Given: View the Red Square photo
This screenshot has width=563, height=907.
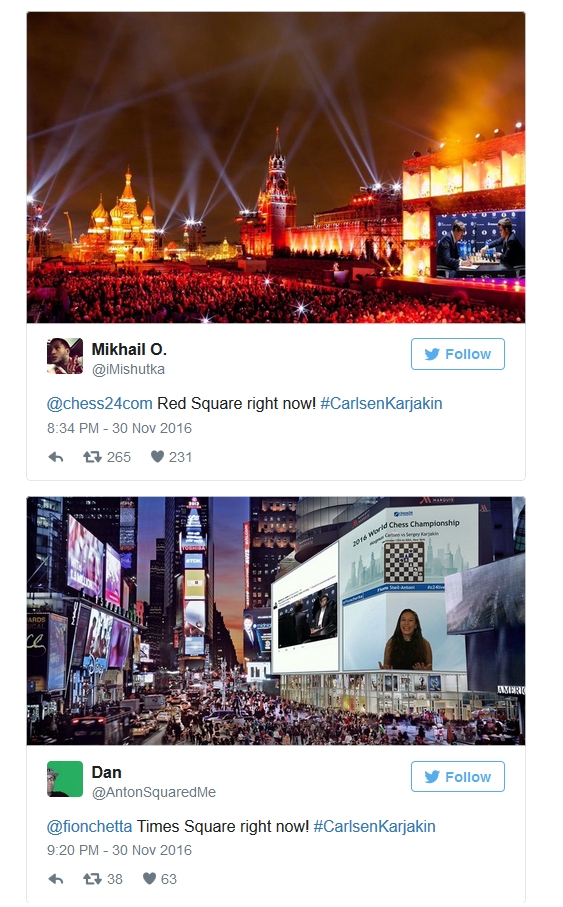Looking at the screenshot, I should pos(276,167).
